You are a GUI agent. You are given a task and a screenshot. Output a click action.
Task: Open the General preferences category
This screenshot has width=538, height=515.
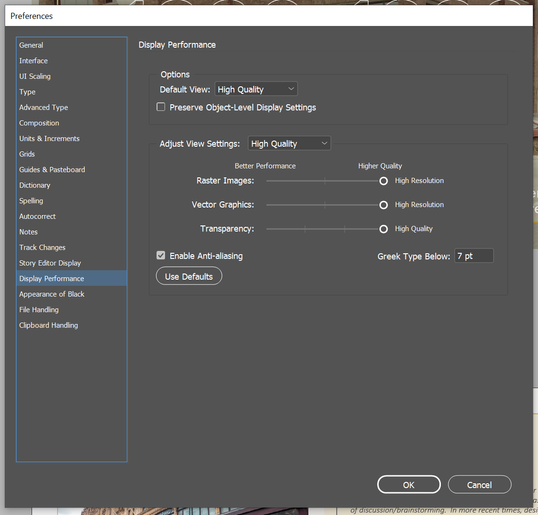click(x=72, y=45)
